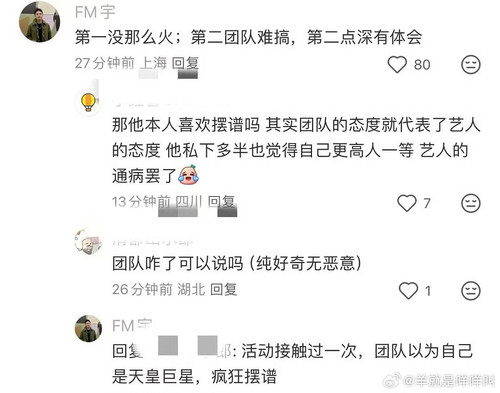Dislike the reply posted 26分钟前
The image size is (500, 393).
pyautogui.click(x=471, y=291)
